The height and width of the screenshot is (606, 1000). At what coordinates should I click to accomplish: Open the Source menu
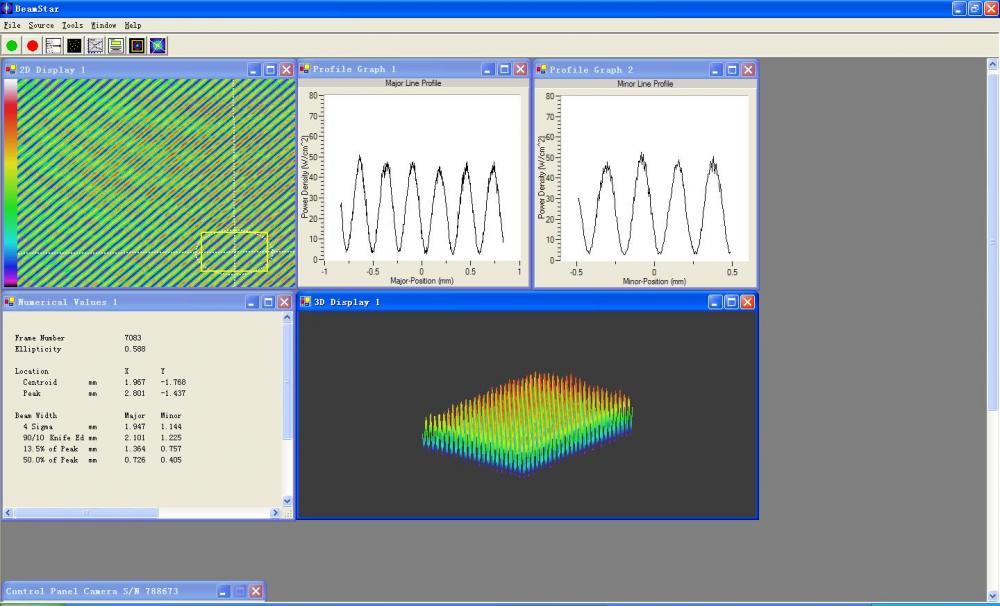[41, 26]
